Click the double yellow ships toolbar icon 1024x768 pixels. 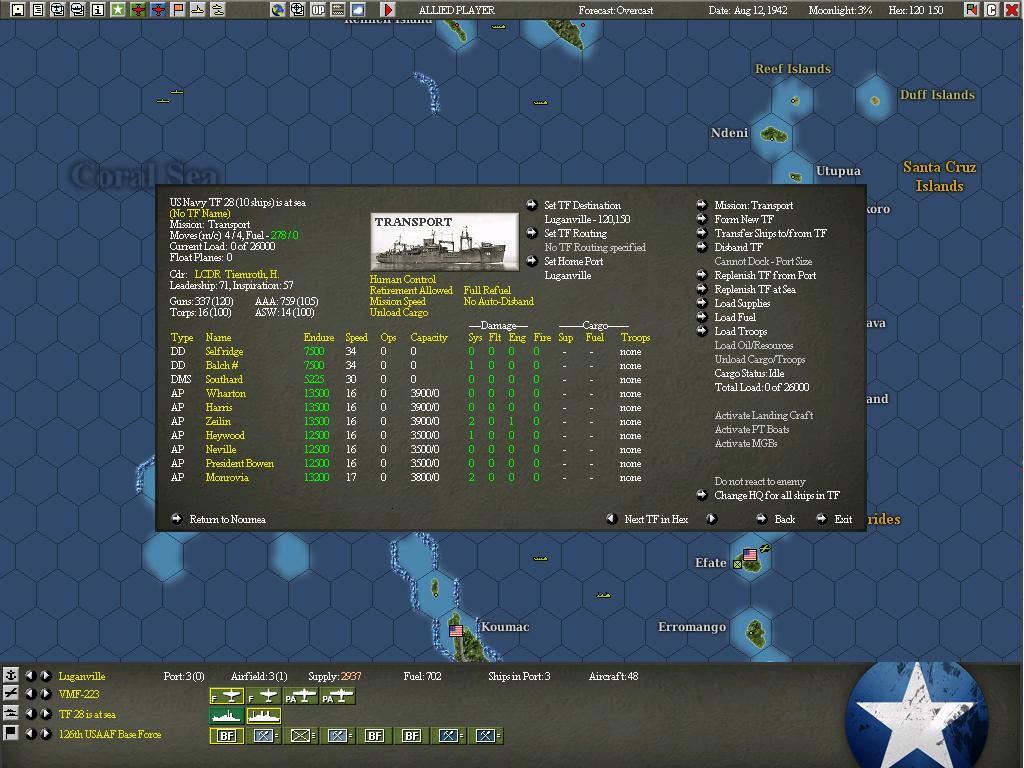[217, 10]
